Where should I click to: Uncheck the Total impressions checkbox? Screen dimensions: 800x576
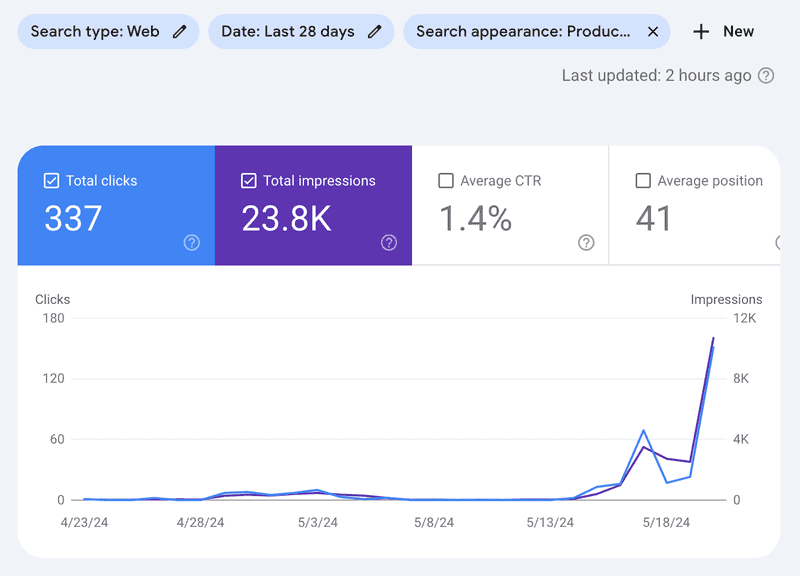[249, 181]
